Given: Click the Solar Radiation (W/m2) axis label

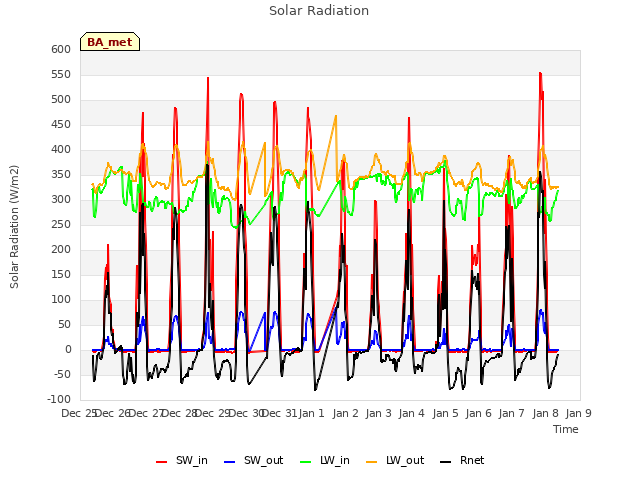Looking at the screenshot, I should click(14, 227).
